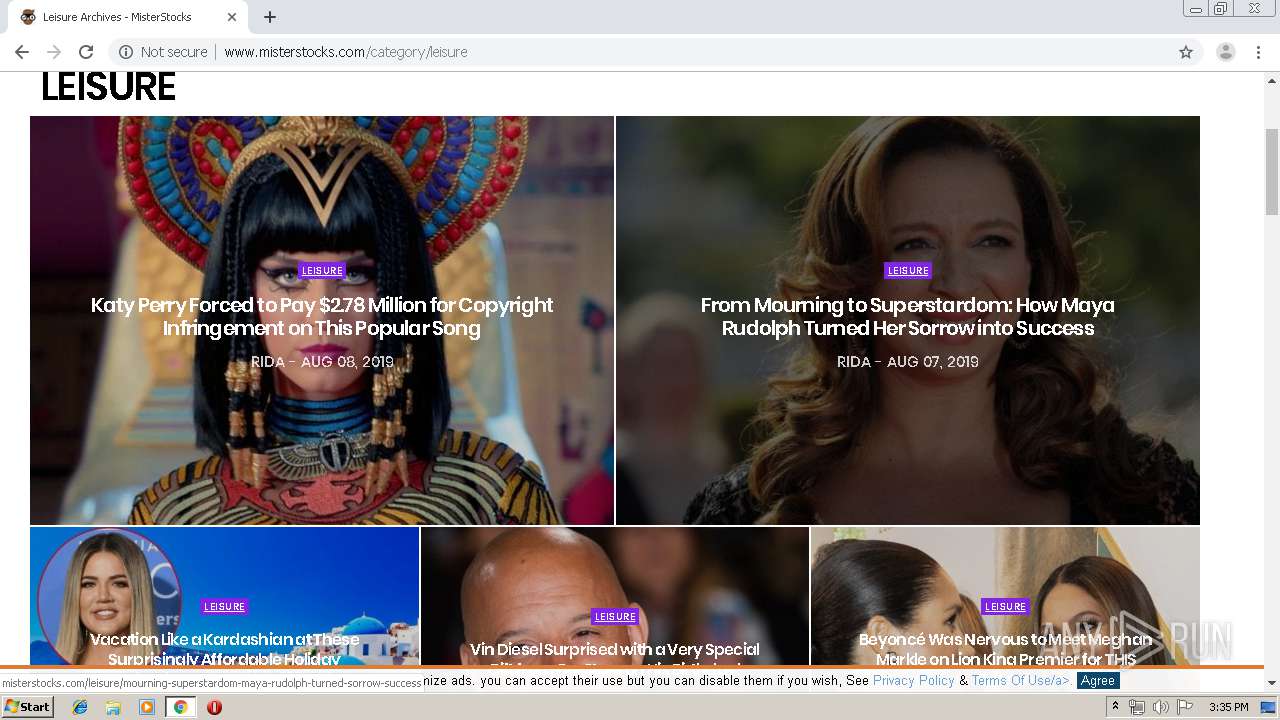Open the network tray icon
The image size is (1280, 720).
coord(1137,707)
